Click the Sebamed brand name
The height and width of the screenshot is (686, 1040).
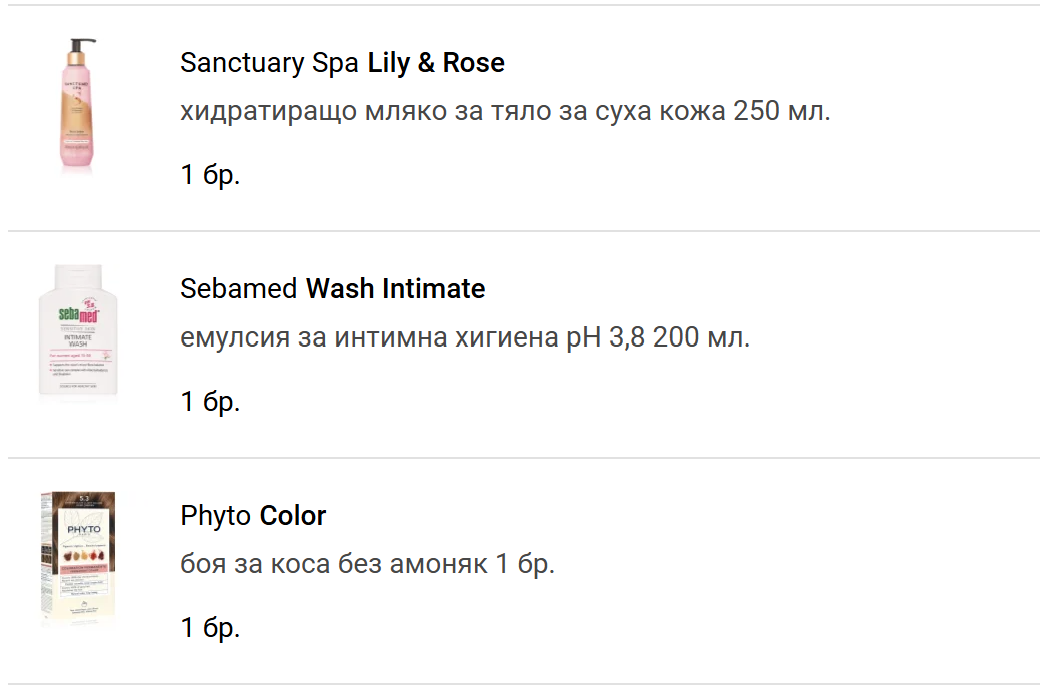(x=239, y=289)
